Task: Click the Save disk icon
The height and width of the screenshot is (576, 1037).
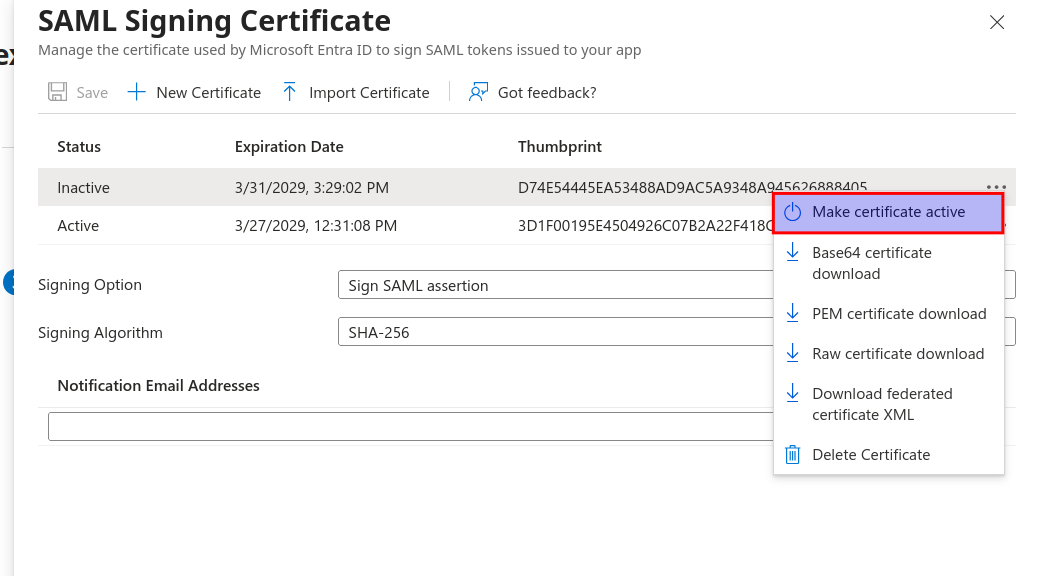Action: pos(57,91)
